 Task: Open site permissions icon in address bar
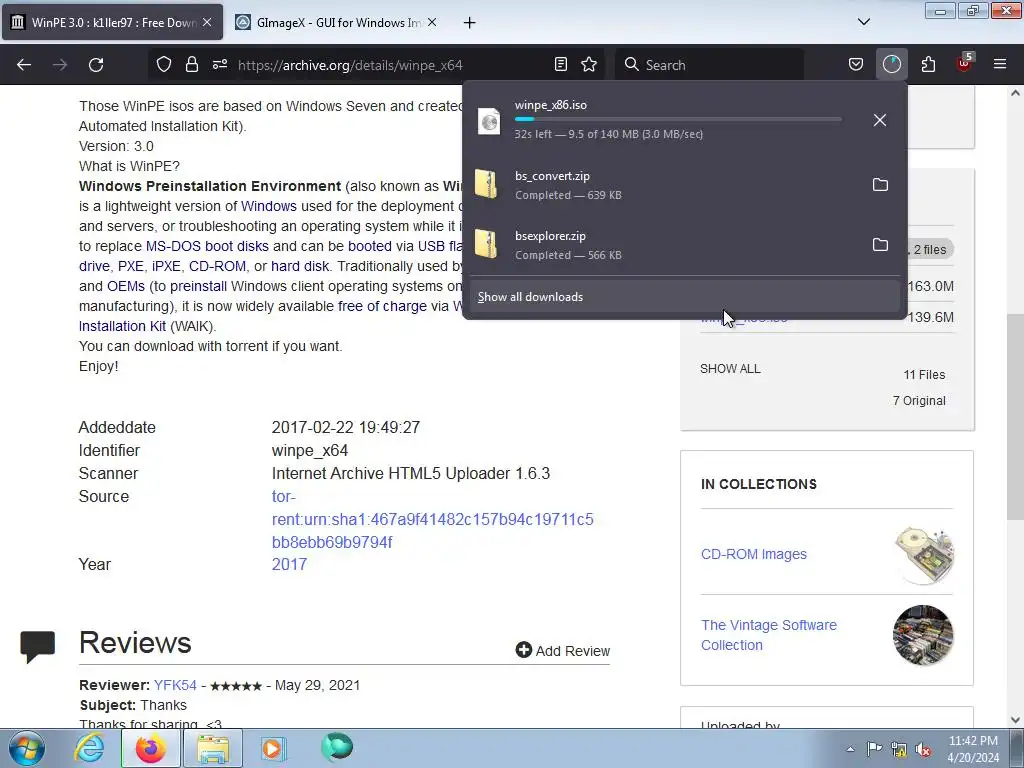point(219,65)
